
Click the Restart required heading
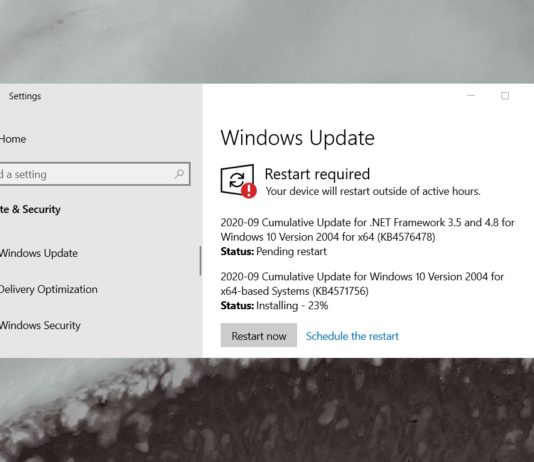pyautogui.click(x=317, y=174)
